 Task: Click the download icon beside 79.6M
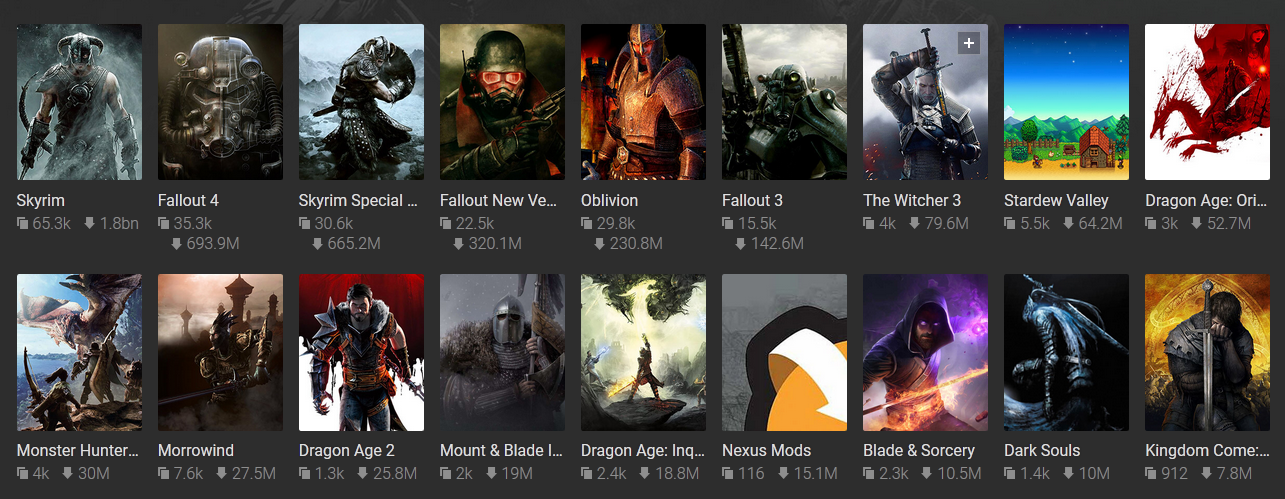pos(915,224)
